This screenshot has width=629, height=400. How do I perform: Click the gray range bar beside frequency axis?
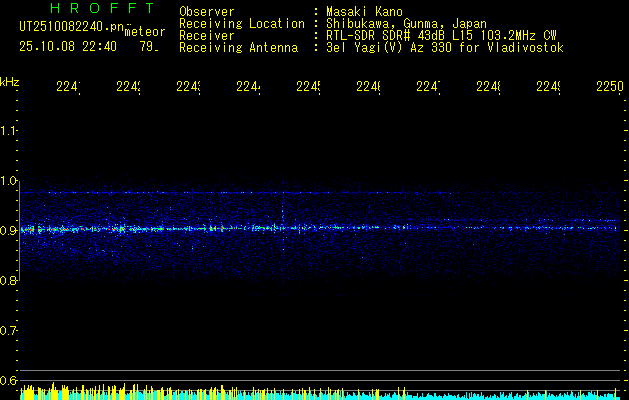(x=20, y=231)
